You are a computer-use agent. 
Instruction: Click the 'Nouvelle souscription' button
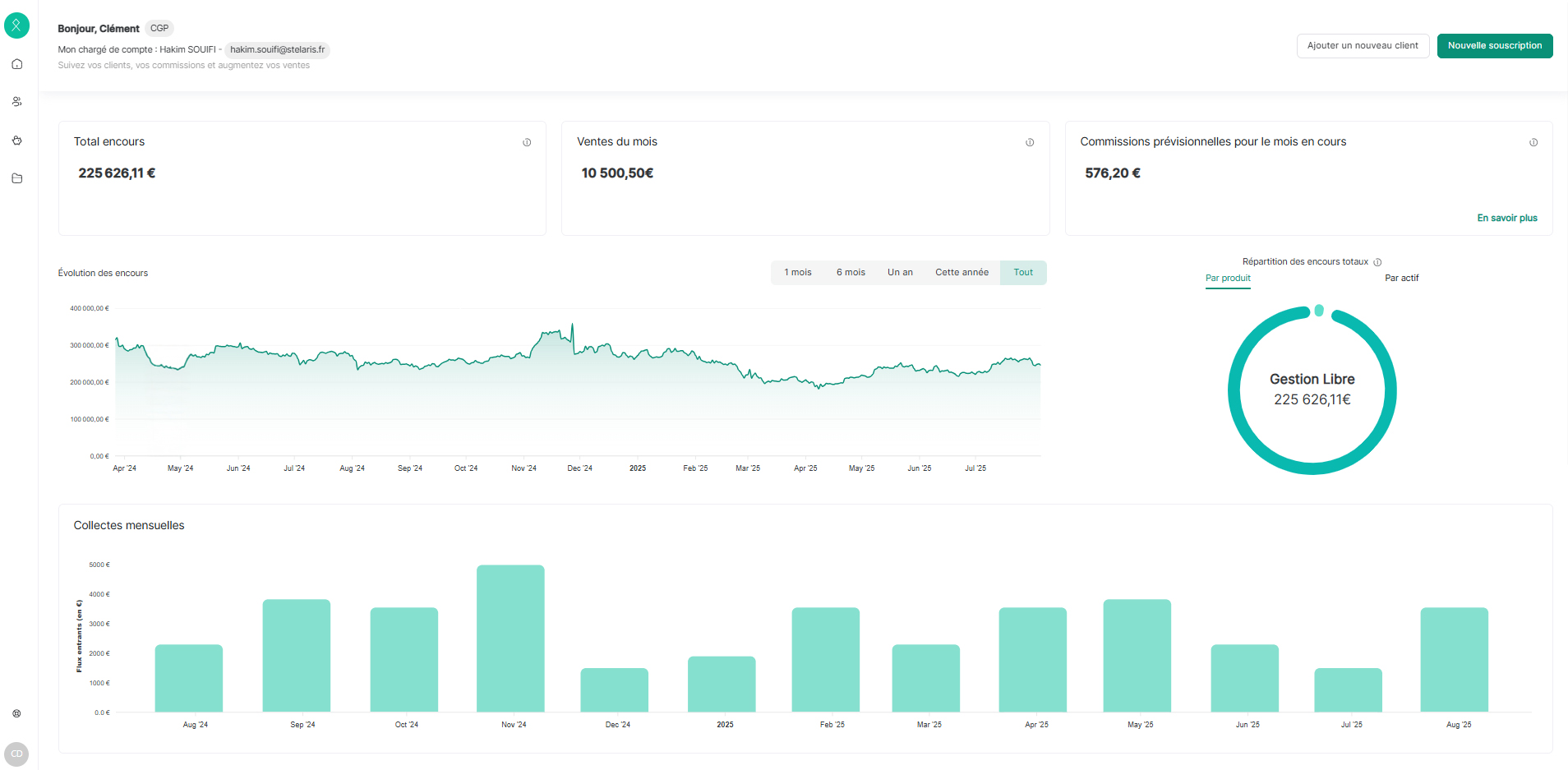(x=1494, y=46)
